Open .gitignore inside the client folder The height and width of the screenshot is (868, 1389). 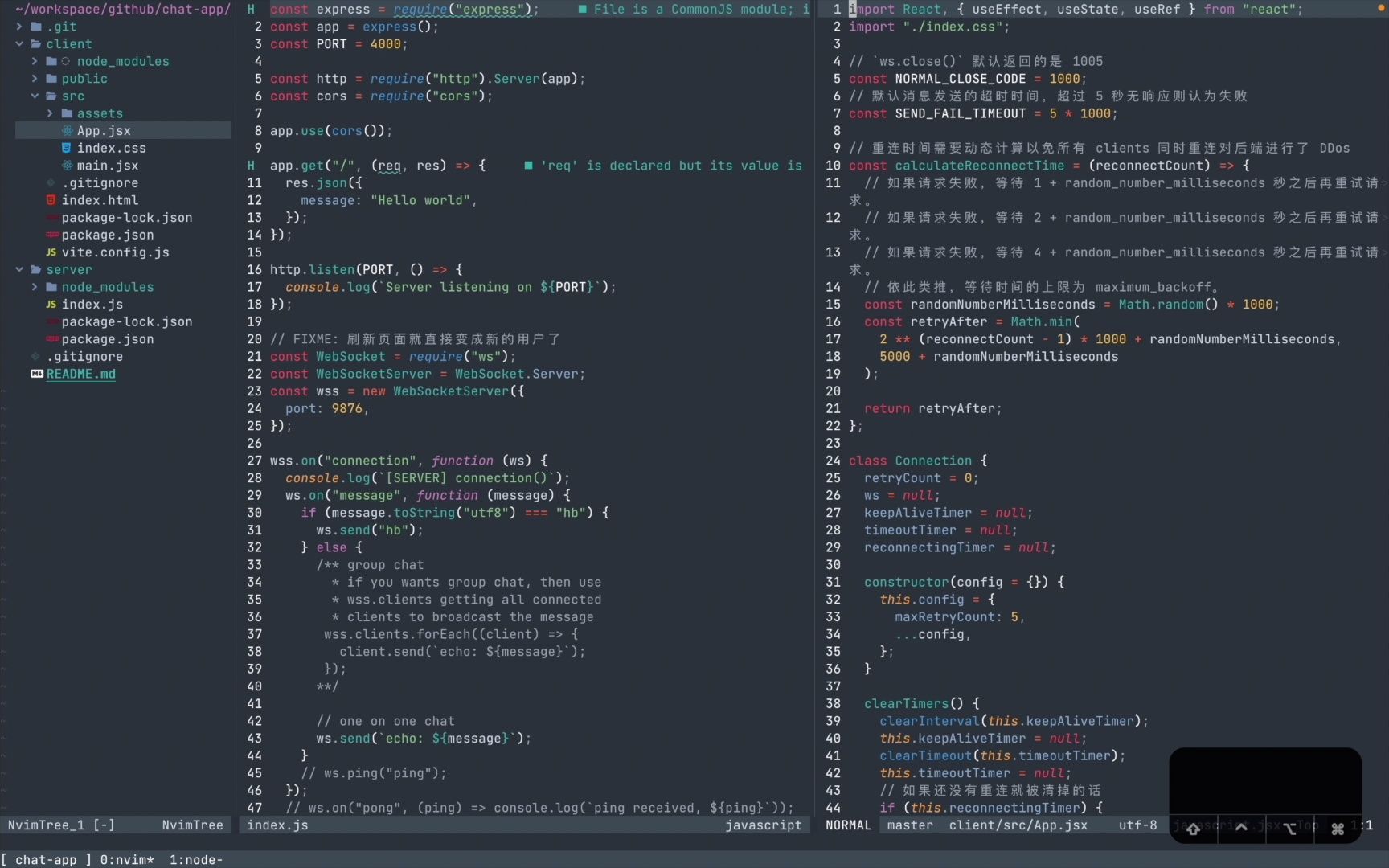click(100, 183)
